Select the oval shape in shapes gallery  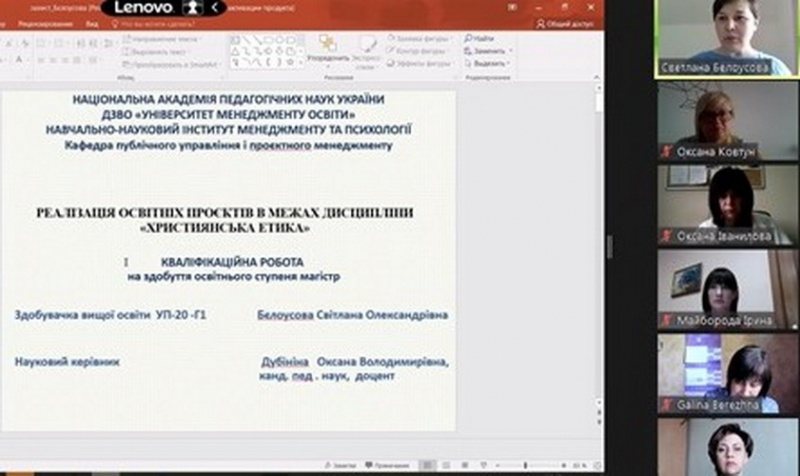click(280, 40)
